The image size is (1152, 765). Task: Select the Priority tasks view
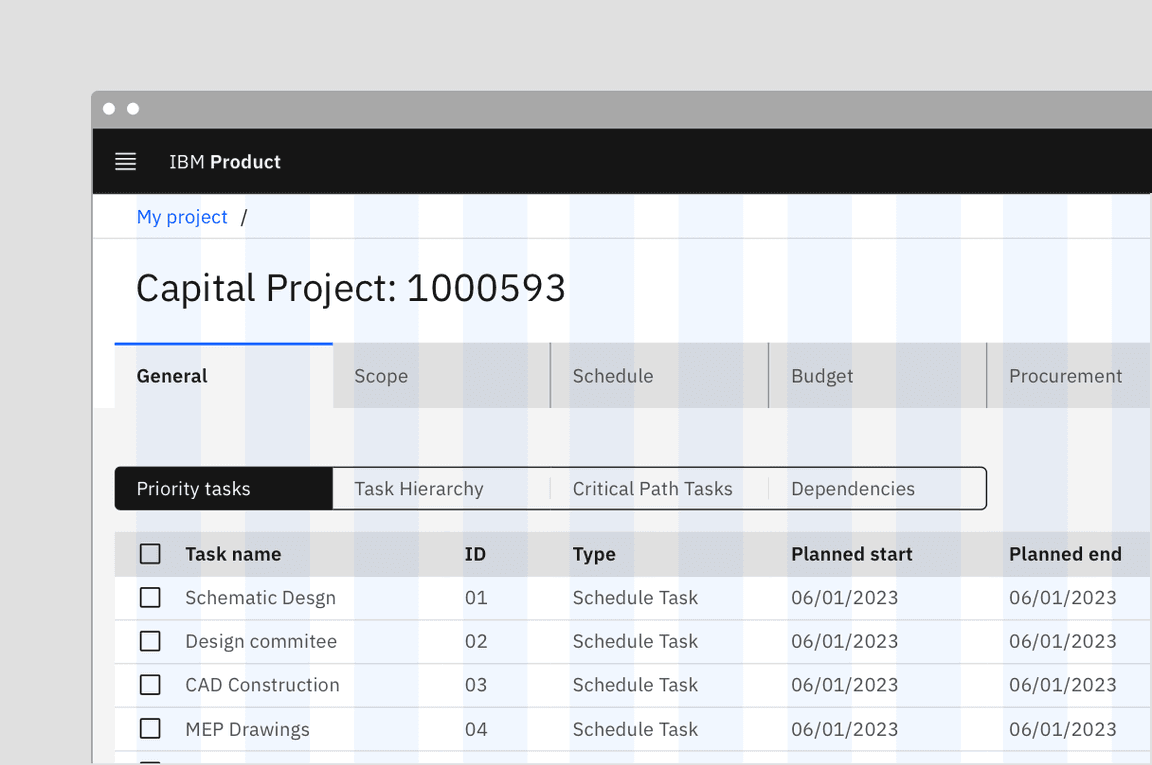tap(194, 489)
